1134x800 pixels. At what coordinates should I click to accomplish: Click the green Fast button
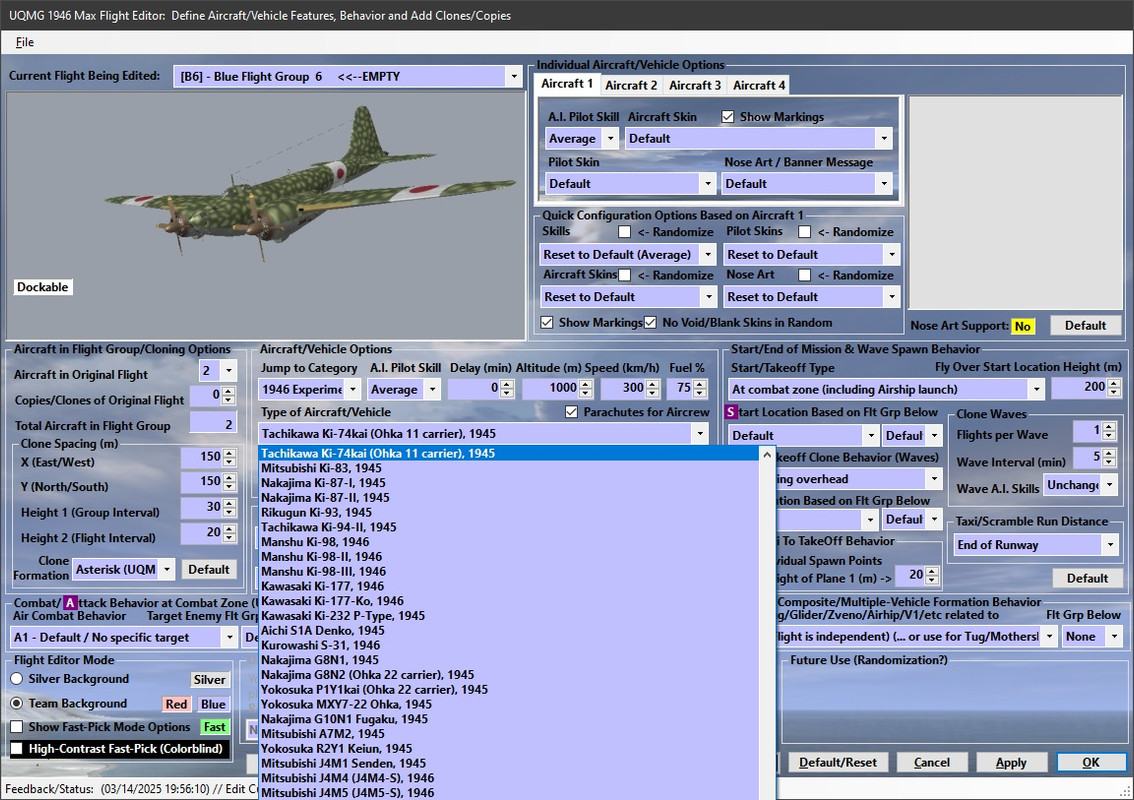(214, 727)
